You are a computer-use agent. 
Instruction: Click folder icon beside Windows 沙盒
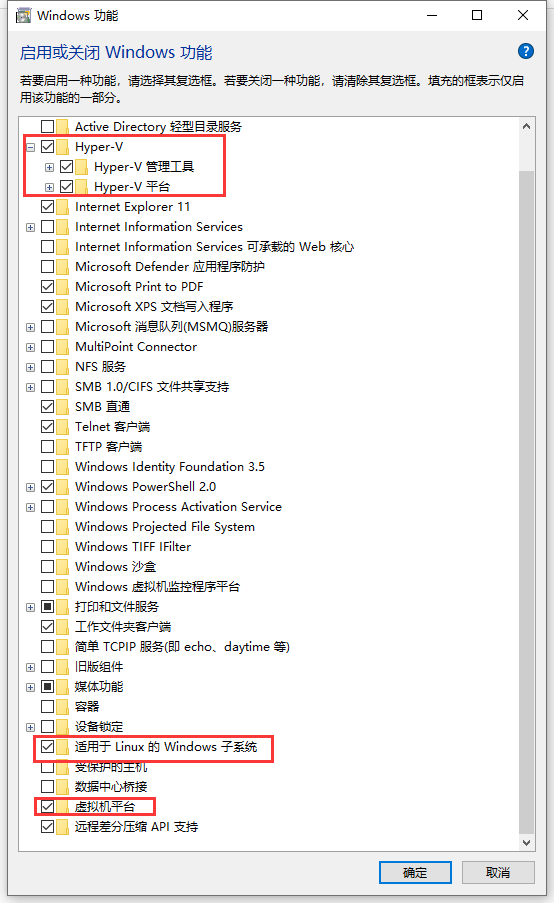[63, 566]
